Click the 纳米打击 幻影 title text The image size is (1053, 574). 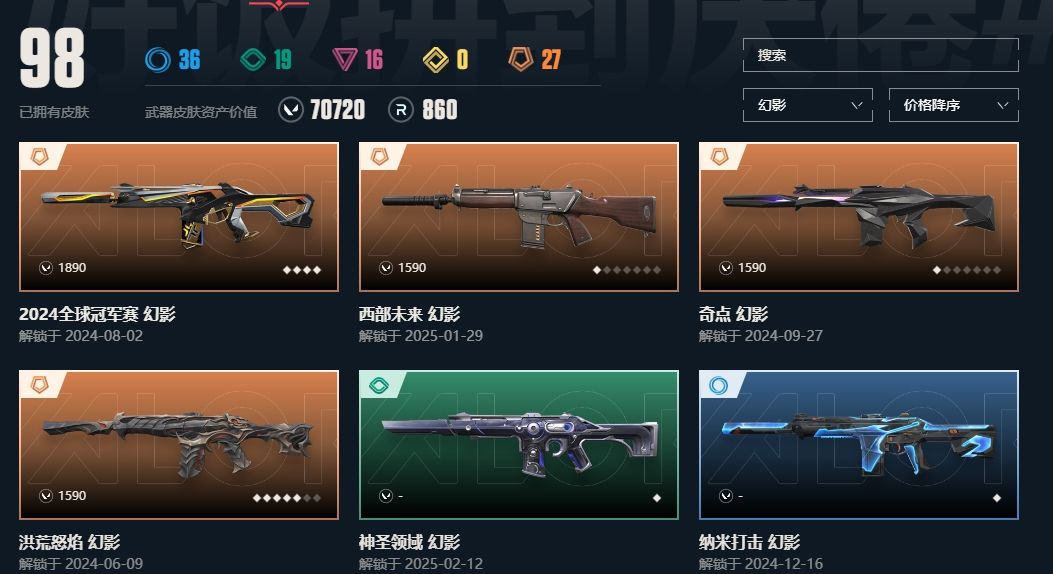point(749,542)
